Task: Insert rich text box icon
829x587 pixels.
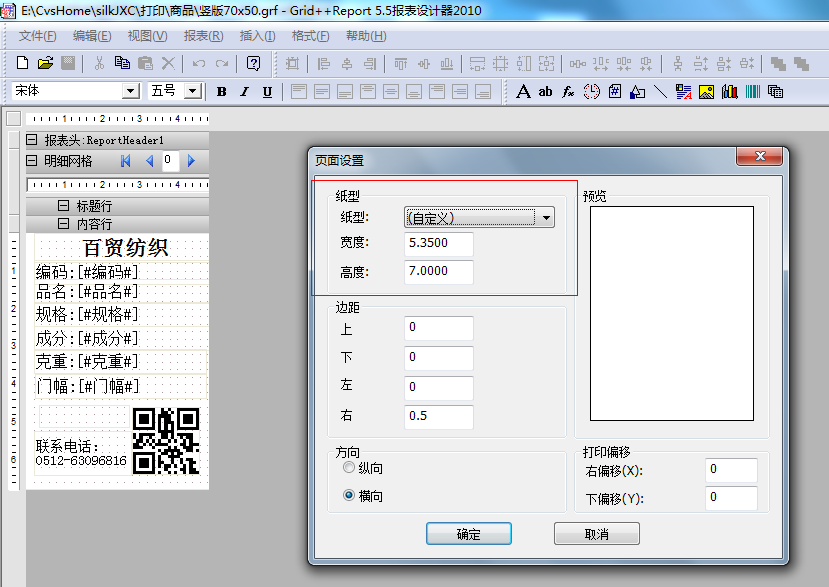Action: [684, 91]
